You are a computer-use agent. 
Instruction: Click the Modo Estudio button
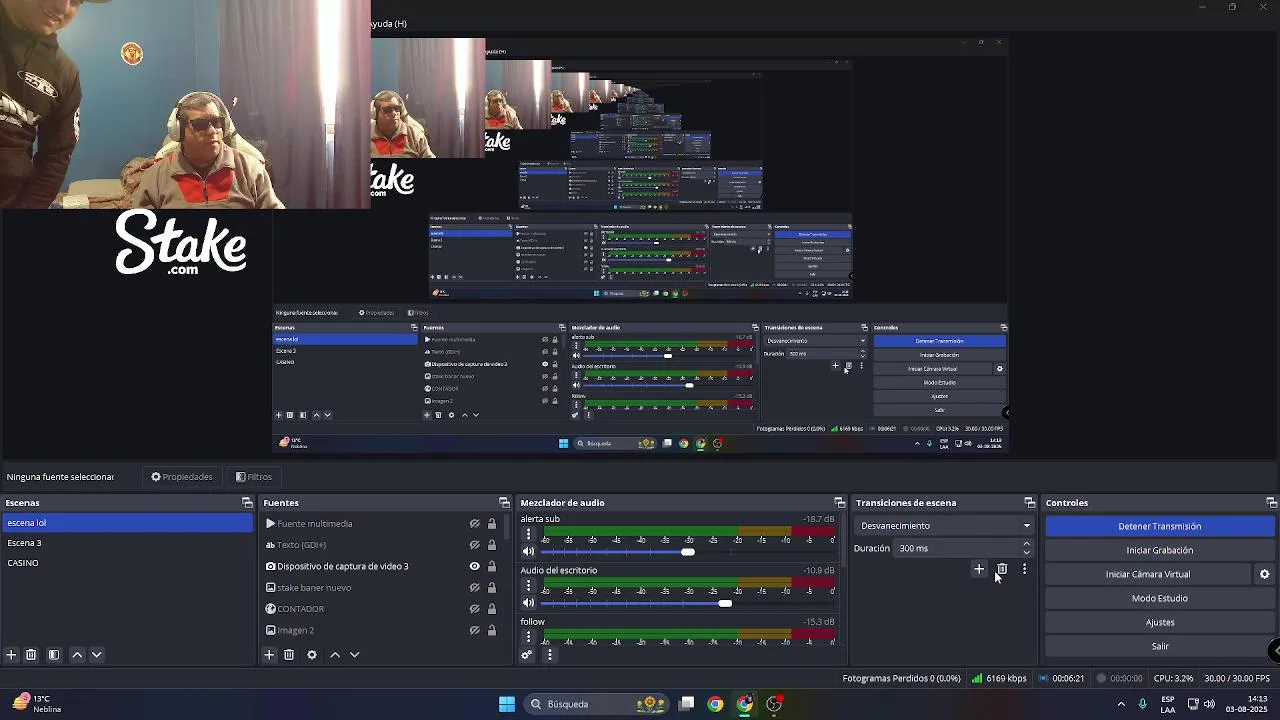click(1160, 598)
